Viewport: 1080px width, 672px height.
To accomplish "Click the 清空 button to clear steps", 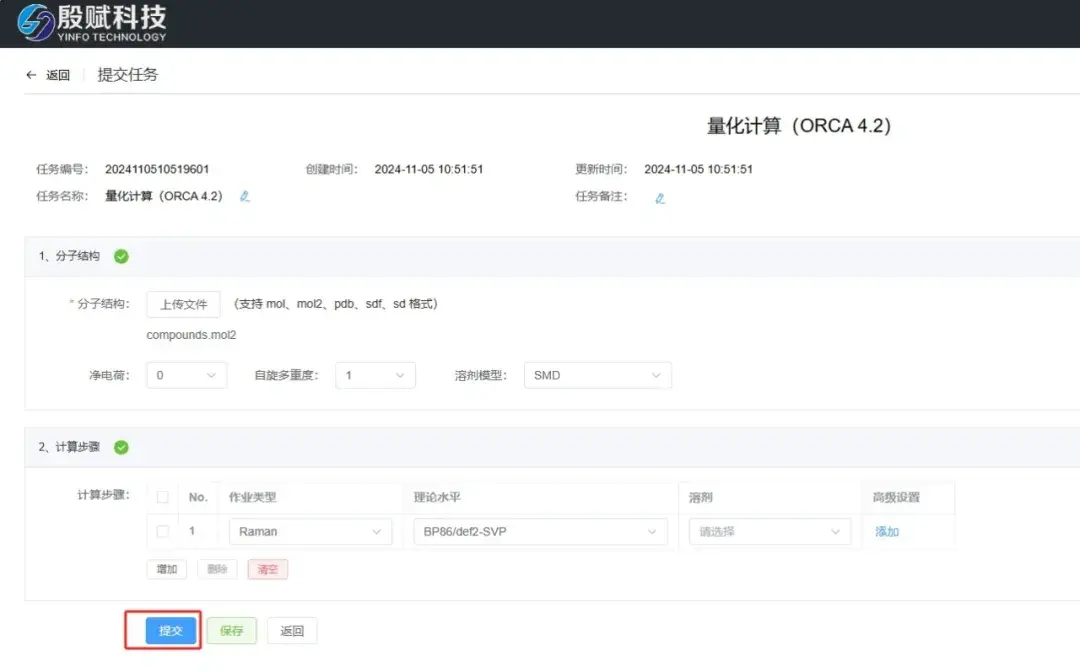I will [268, 568].
